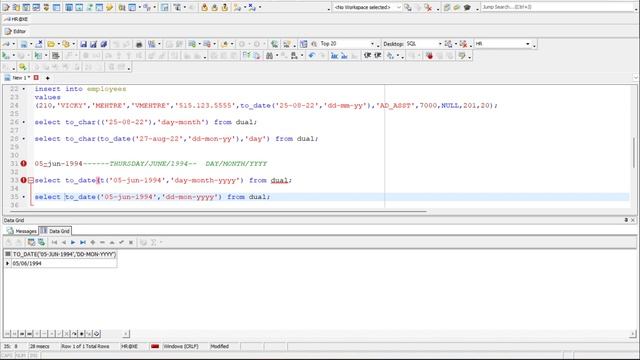The width and height of the screenshot is (640, 360).
Task: Click the magnifier icon beside Top 20
Action: pyautogui.click(x=314, y=44)
